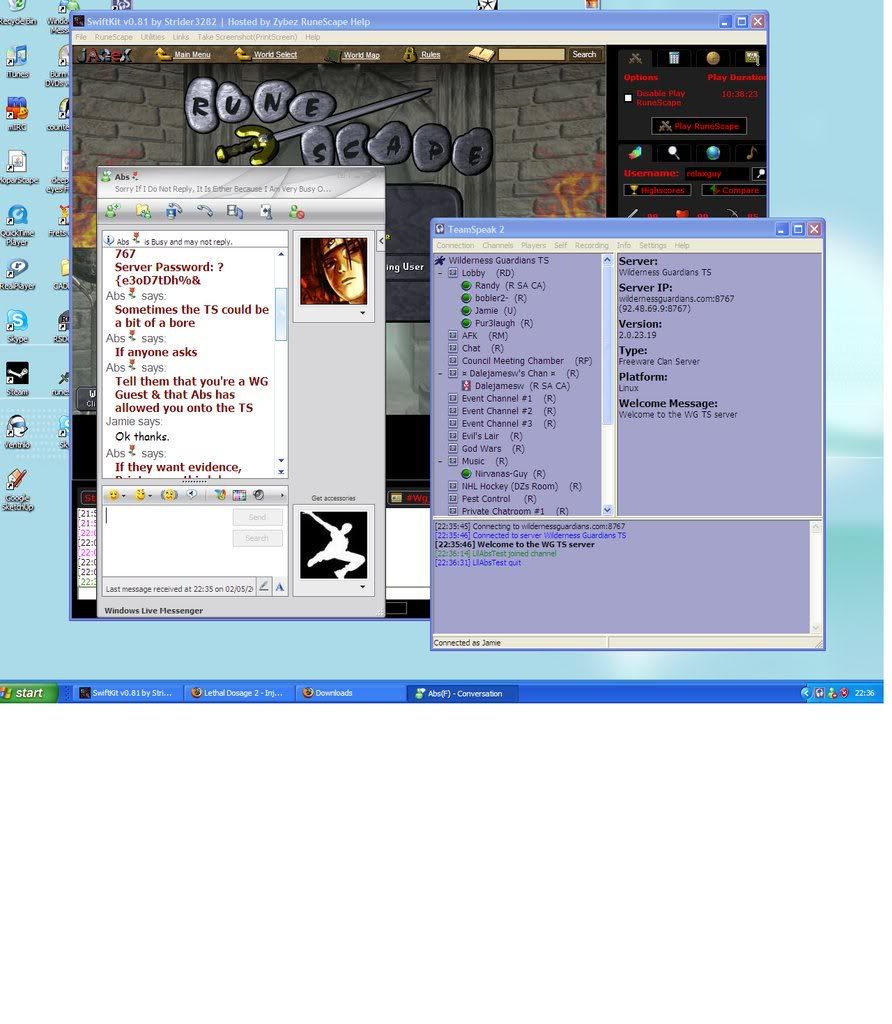Select the God Wars channel in TeamSpeak

tap(481, 449)
